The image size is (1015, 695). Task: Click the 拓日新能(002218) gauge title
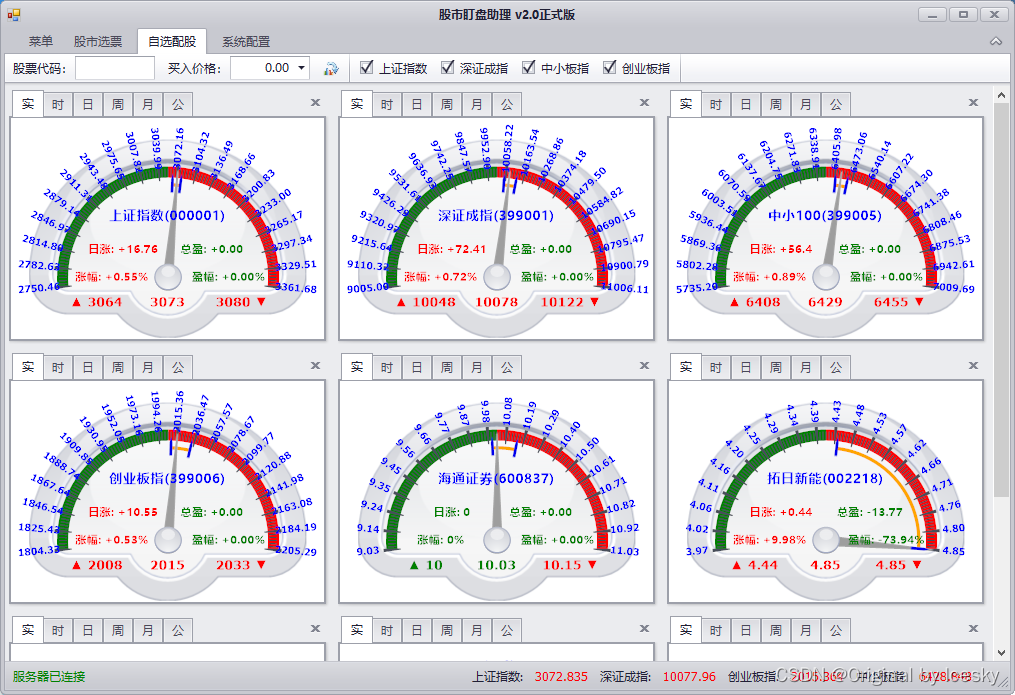point(825,478)
